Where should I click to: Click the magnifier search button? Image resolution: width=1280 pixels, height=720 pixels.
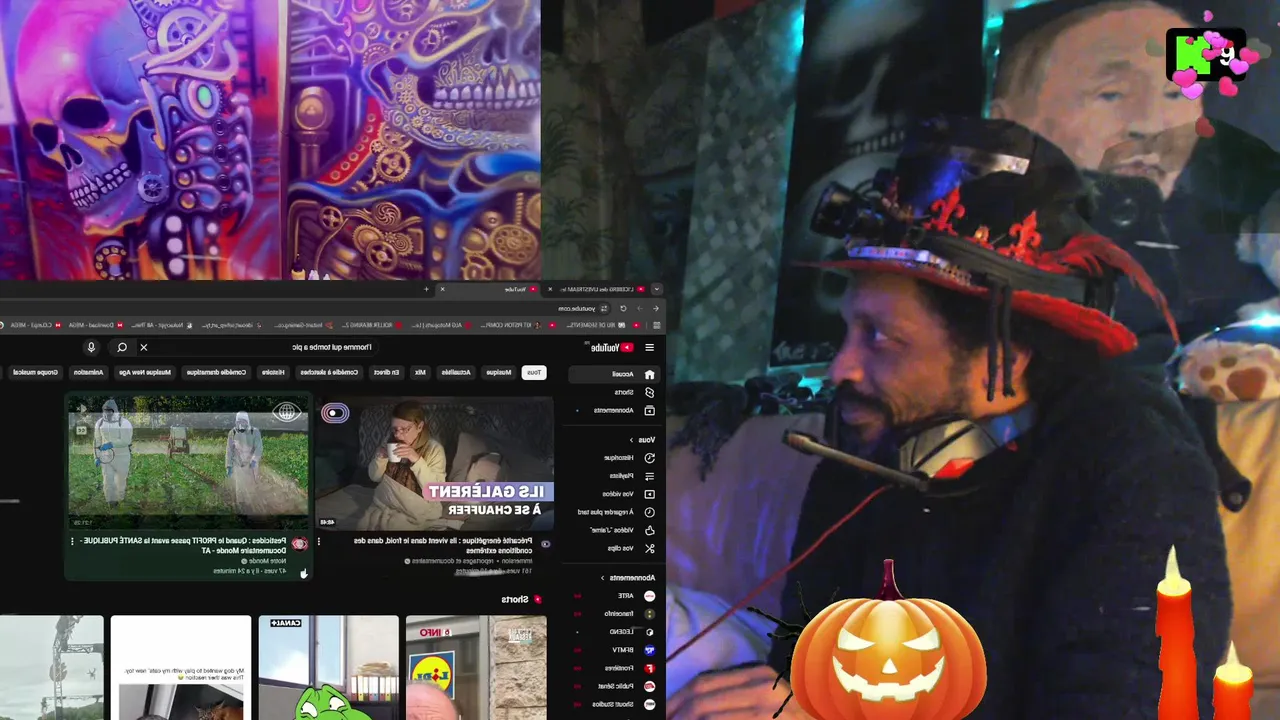pos(122,347)
